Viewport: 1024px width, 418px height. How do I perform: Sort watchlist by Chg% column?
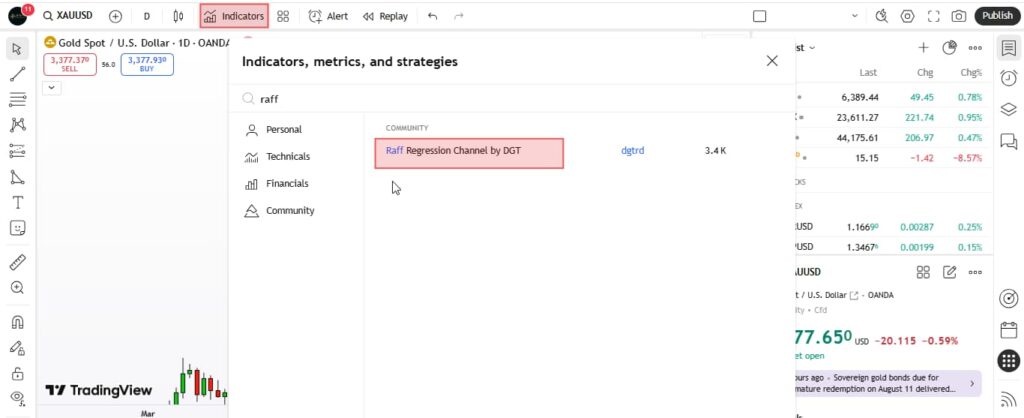point(971,72)
